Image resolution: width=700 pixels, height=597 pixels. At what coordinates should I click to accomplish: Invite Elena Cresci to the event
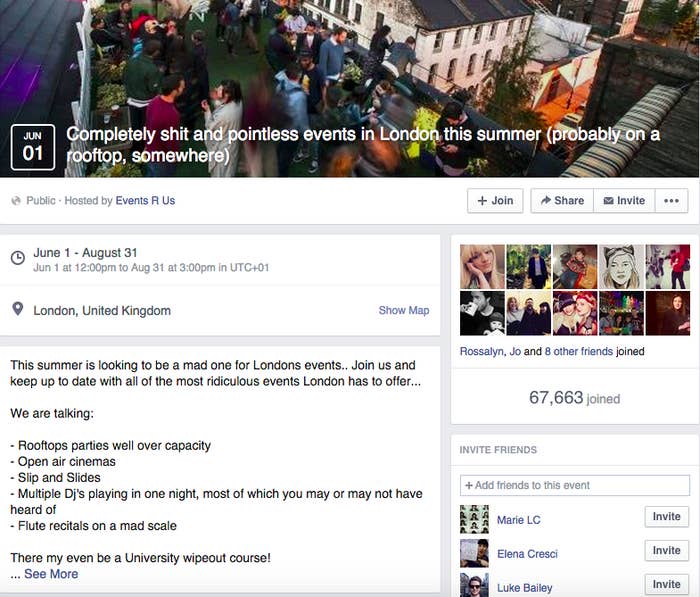point(667,551)
